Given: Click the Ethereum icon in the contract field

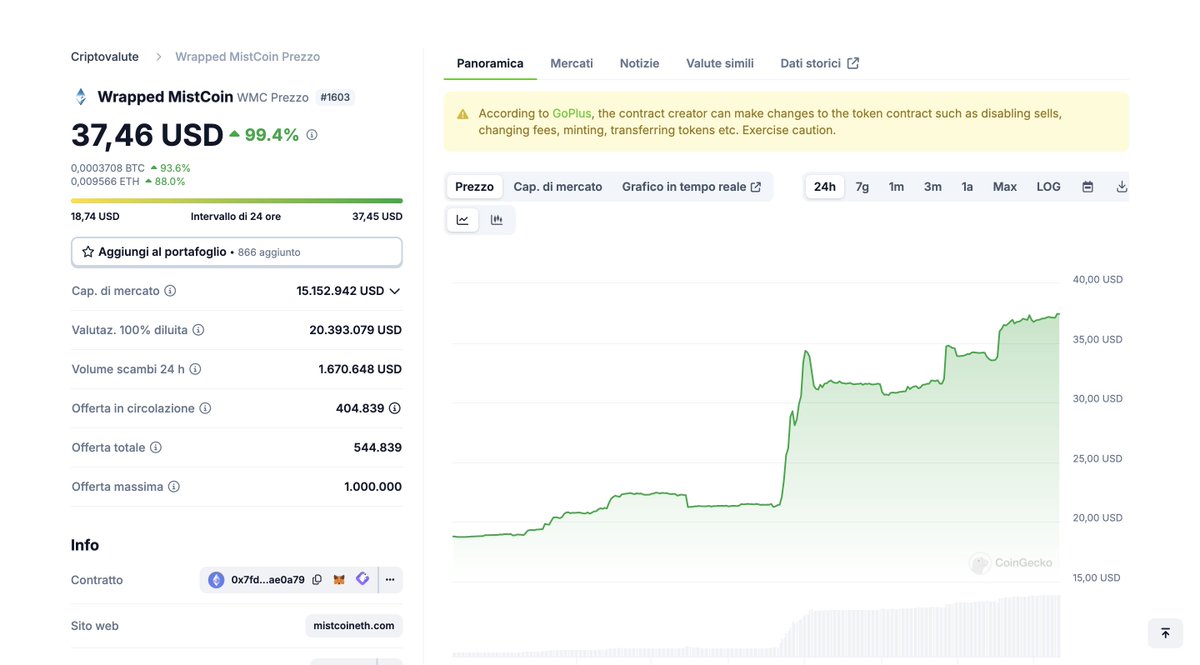Looking at the screenshot, I should (x=216, y=580).
